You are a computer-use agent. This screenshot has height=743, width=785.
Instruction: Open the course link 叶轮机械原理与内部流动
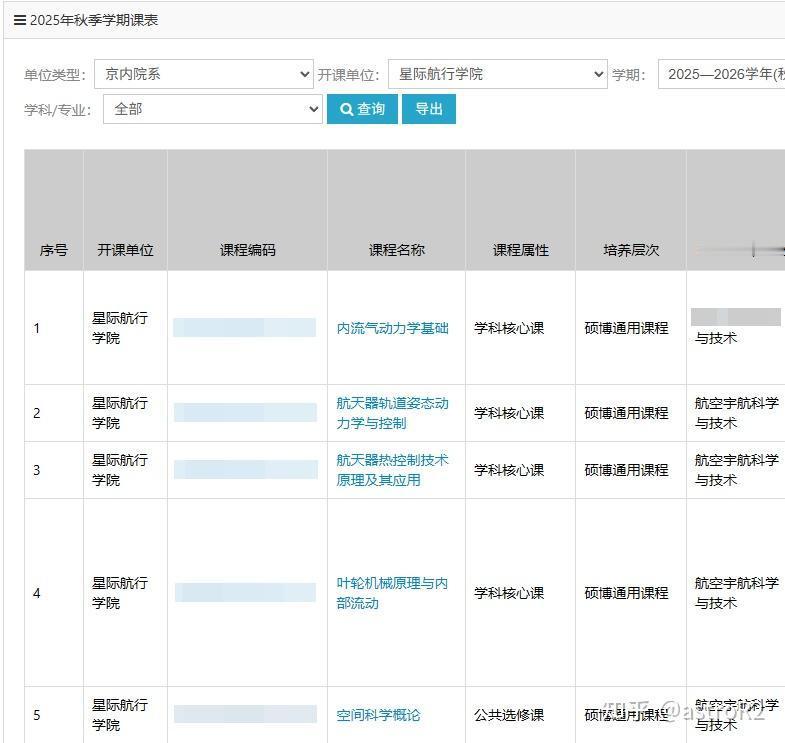click(392, 593)
